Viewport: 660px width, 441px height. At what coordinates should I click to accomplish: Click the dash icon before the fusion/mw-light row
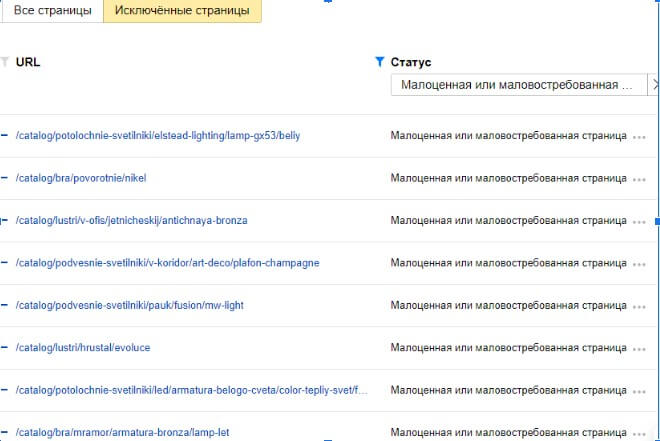point(4,305)
